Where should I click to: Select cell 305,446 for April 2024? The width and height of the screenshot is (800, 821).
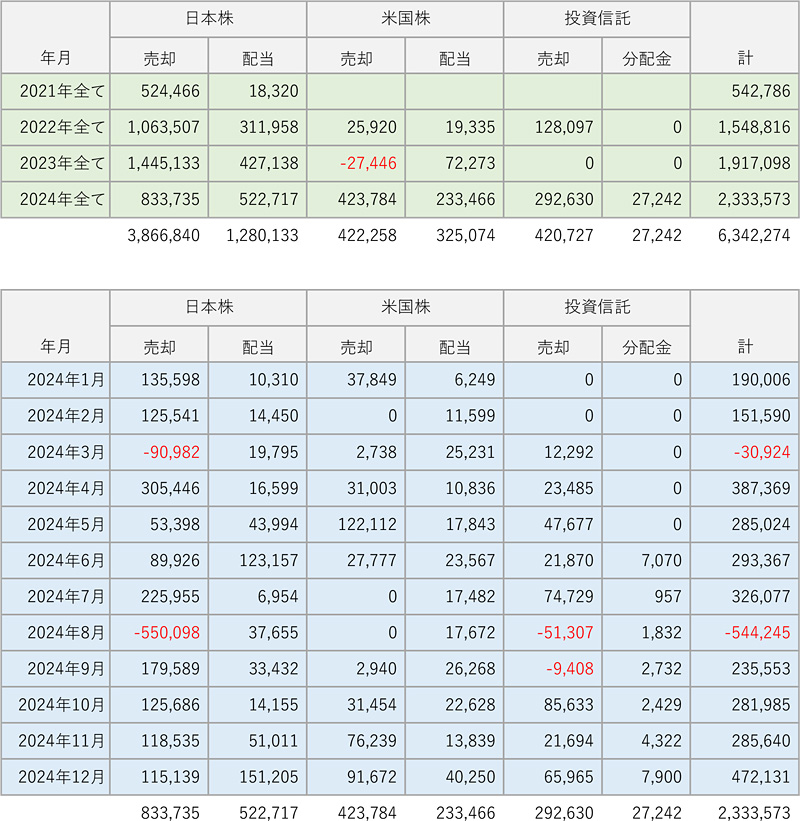coord(170,488)
